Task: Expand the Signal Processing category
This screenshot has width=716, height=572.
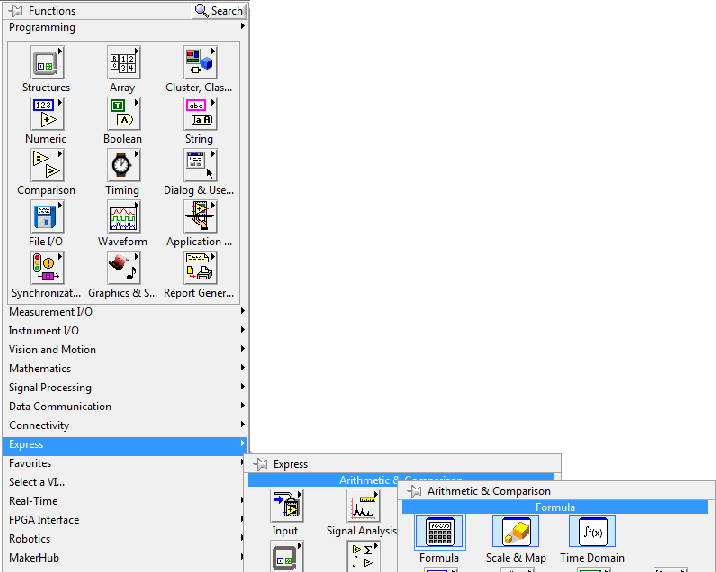Action: (x=126, y=388)
